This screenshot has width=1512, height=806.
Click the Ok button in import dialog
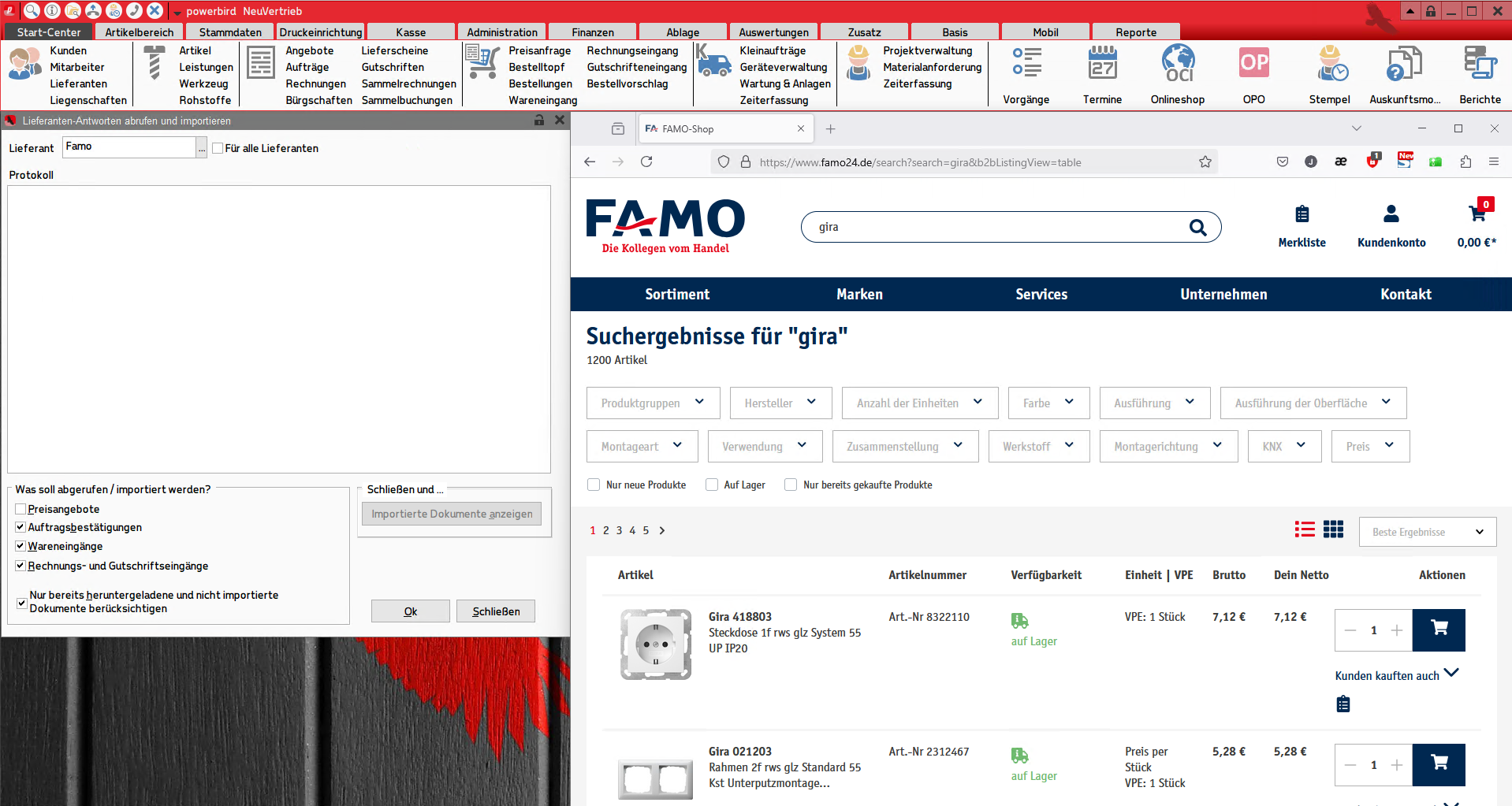click(x=410, y=611)
